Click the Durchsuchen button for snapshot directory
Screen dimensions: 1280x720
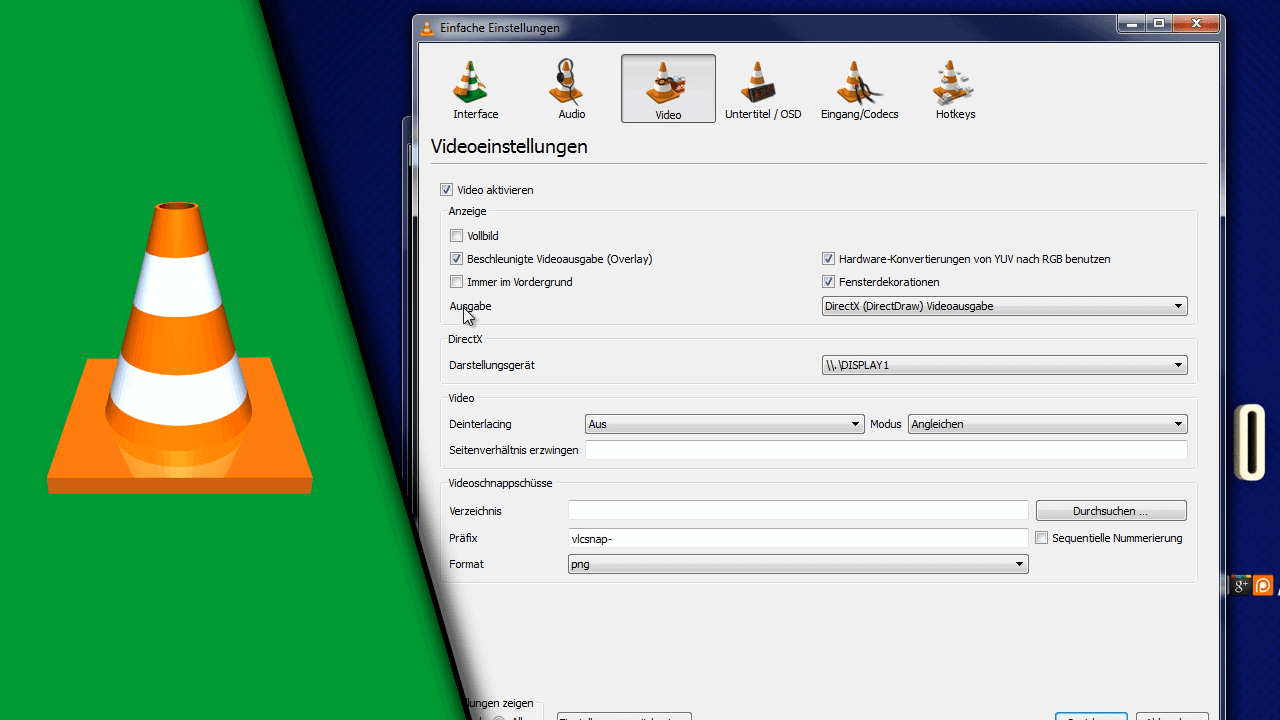click(x=1110, y=510)
